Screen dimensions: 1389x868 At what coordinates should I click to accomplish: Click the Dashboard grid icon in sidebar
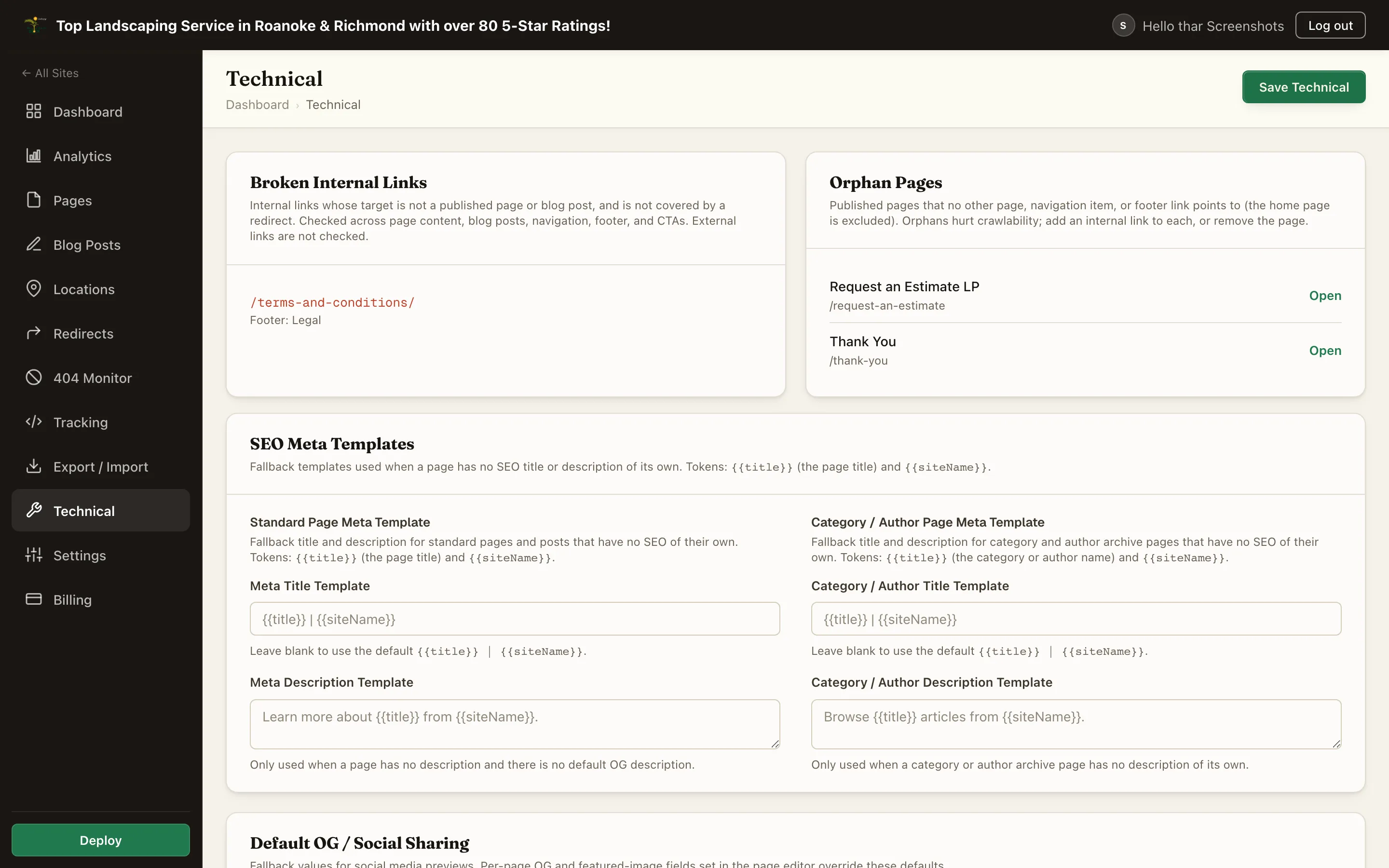click(34, 111)
